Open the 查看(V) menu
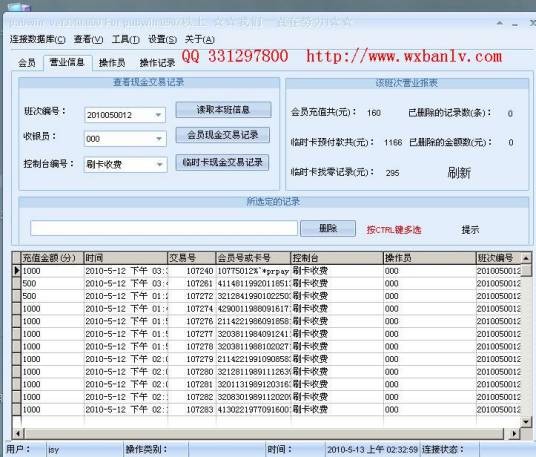 click(x=88, y=39)
